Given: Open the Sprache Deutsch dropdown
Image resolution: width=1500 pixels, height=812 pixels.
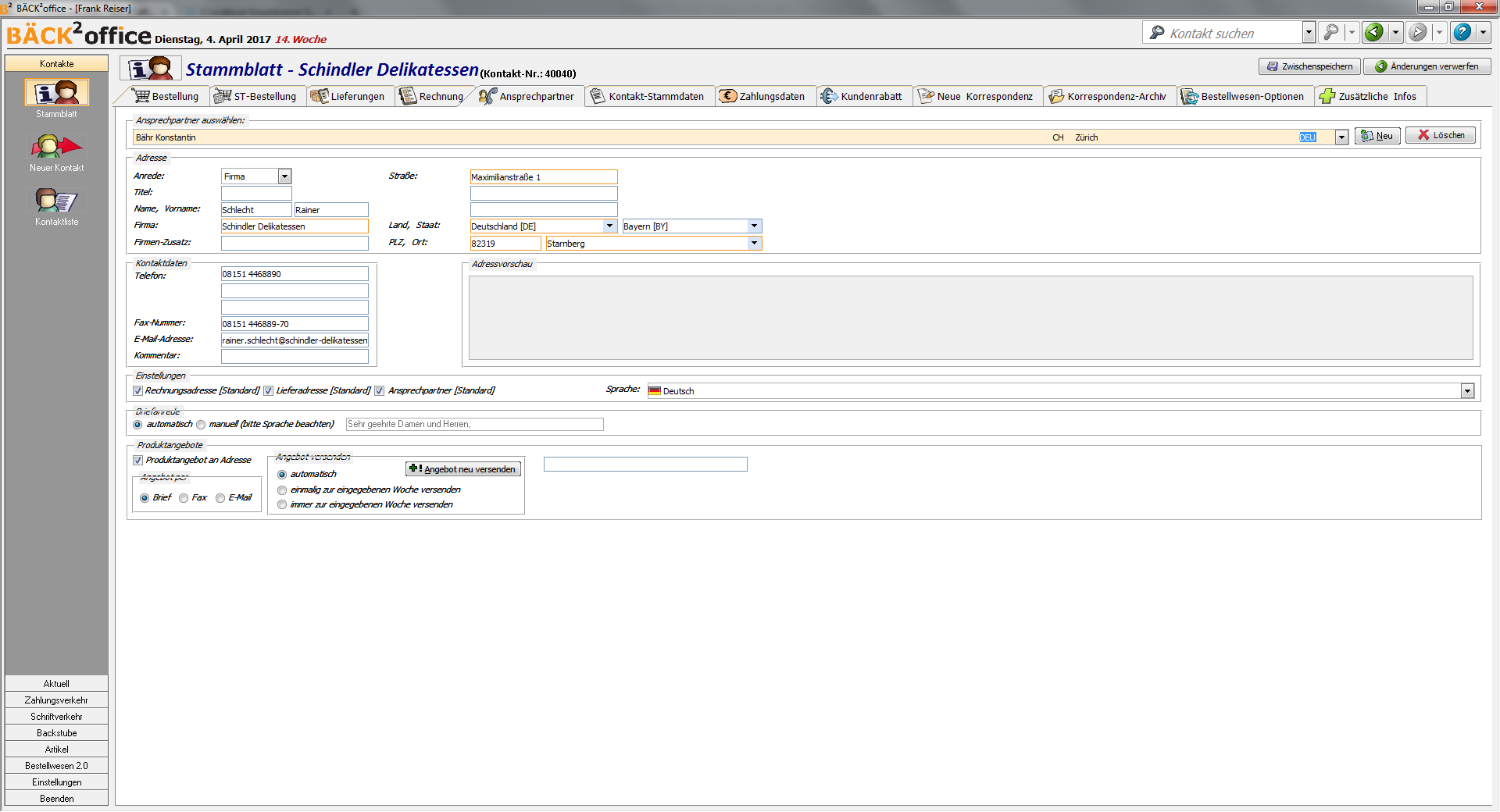Looking at the screenshot, I should [1467, 391].
